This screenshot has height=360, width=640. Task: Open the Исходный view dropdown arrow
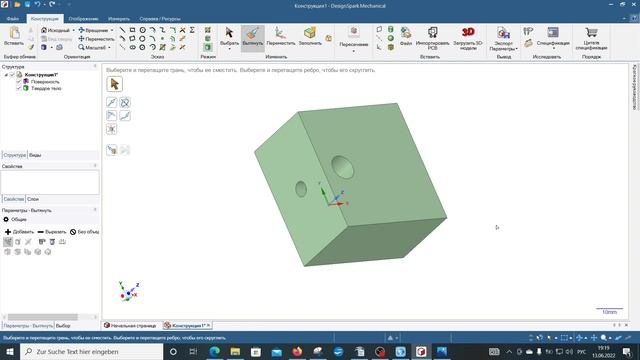tap(73, 30)
